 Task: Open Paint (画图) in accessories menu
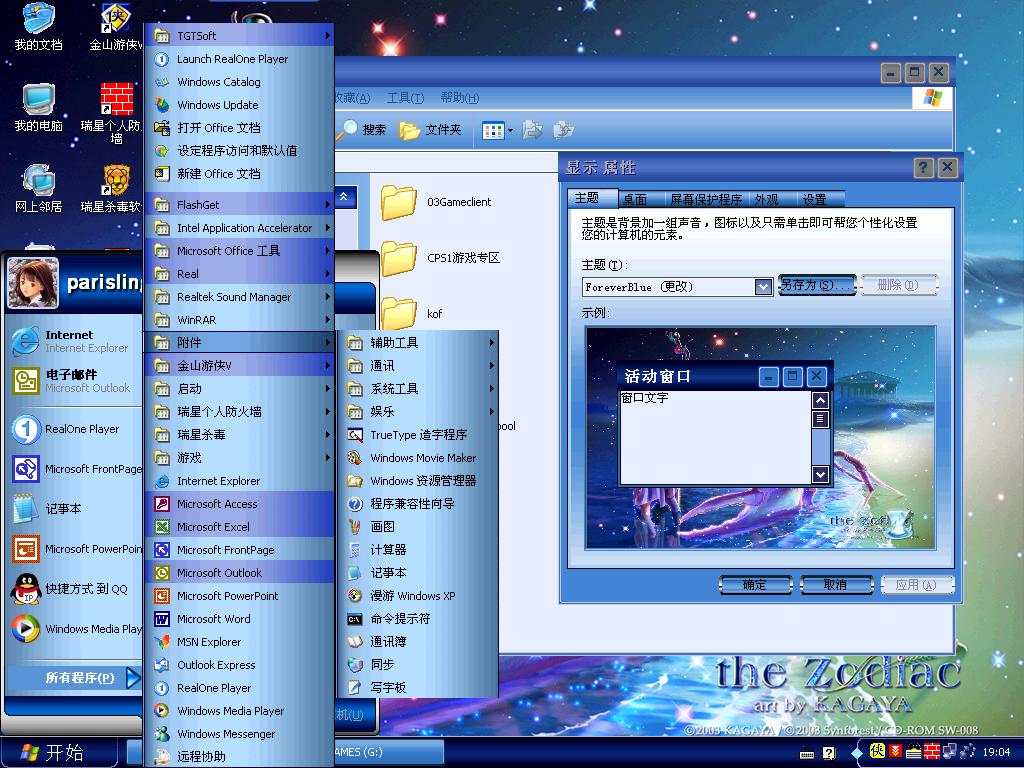pos(418,526)
